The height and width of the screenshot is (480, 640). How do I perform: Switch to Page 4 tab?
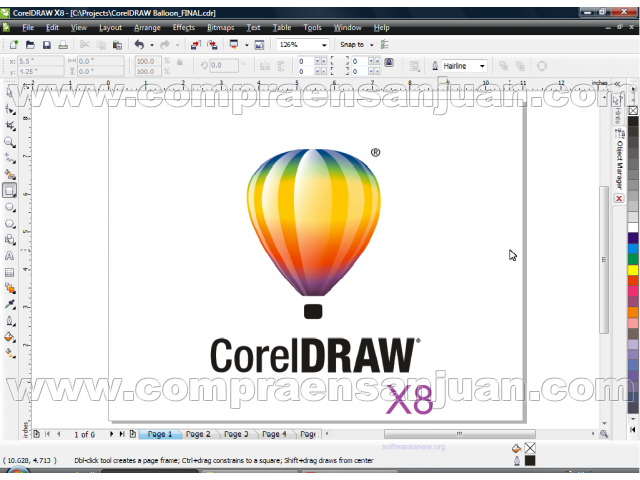pos(274,434)
